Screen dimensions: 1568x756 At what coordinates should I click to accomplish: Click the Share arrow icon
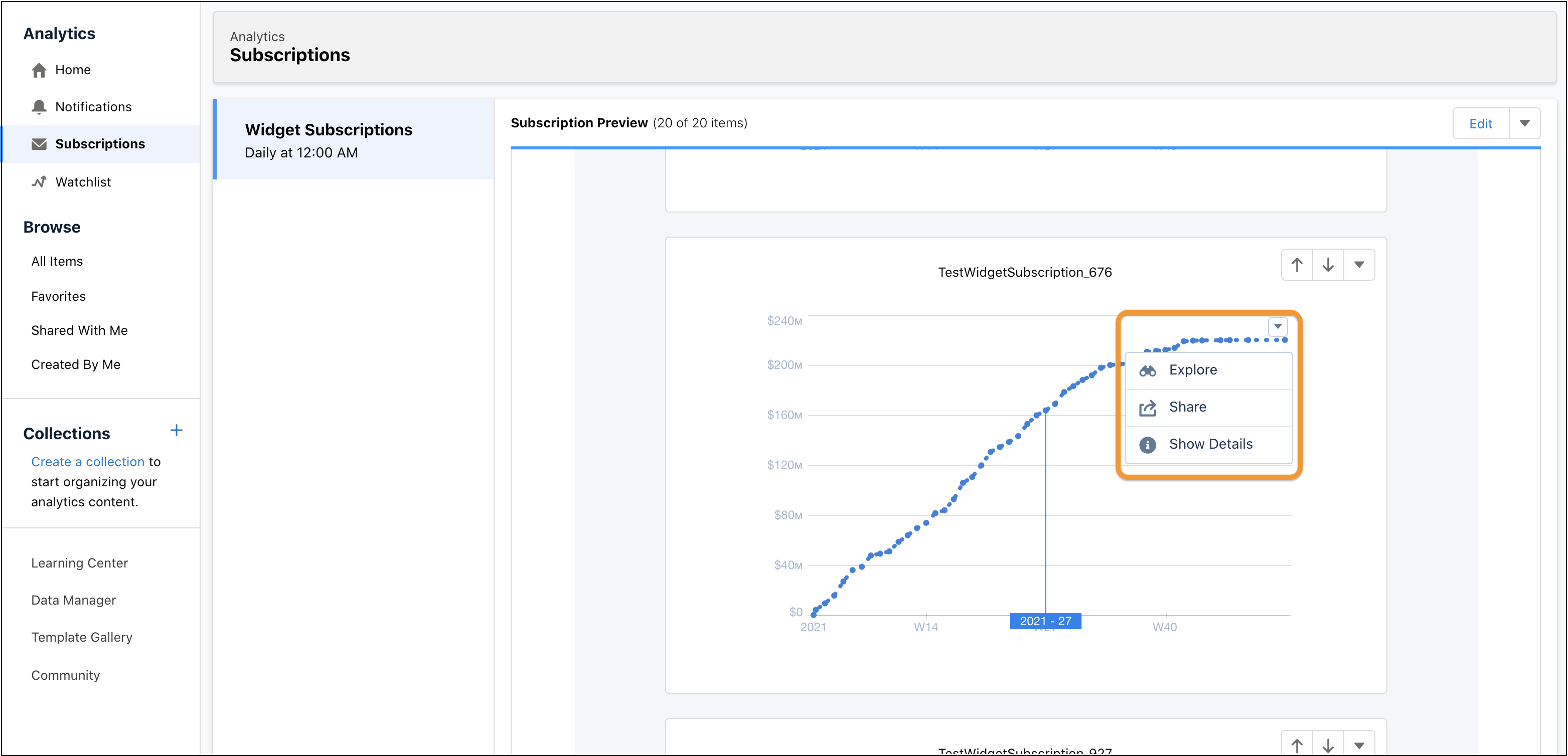1147,408
